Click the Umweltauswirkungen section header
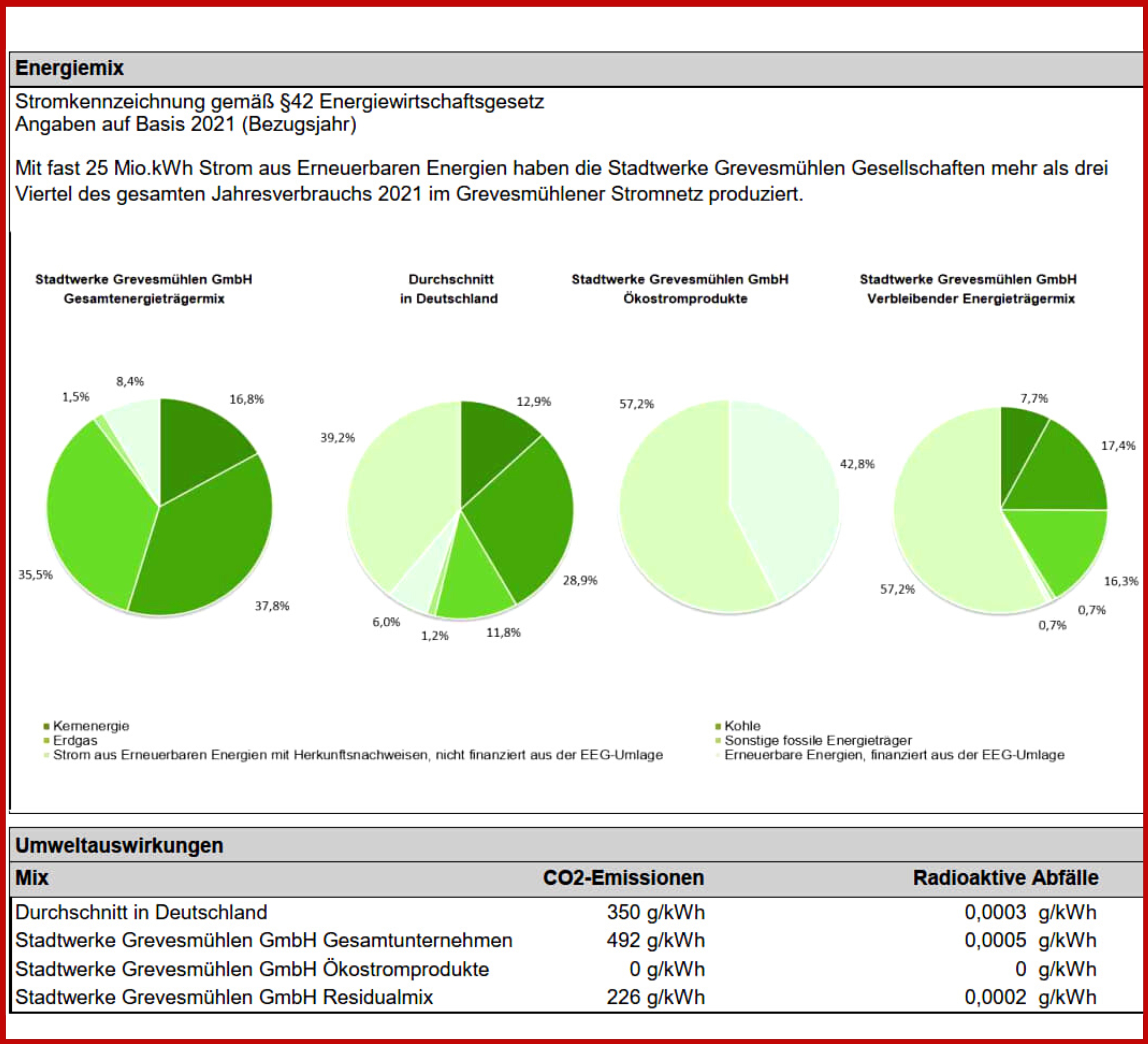 point(119,845)
